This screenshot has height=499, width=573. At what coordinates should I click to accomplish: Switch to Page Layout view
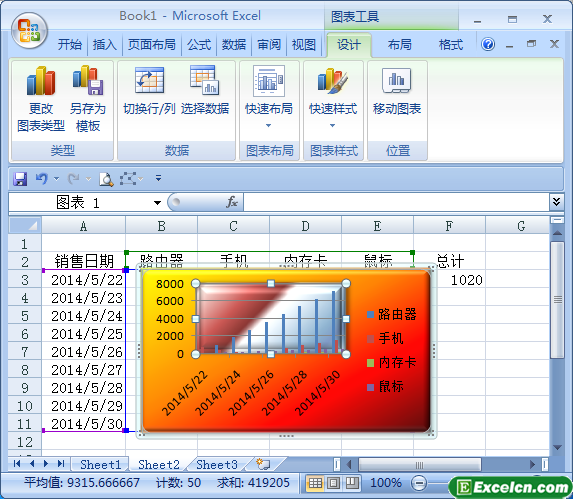[x=333, y=483]
